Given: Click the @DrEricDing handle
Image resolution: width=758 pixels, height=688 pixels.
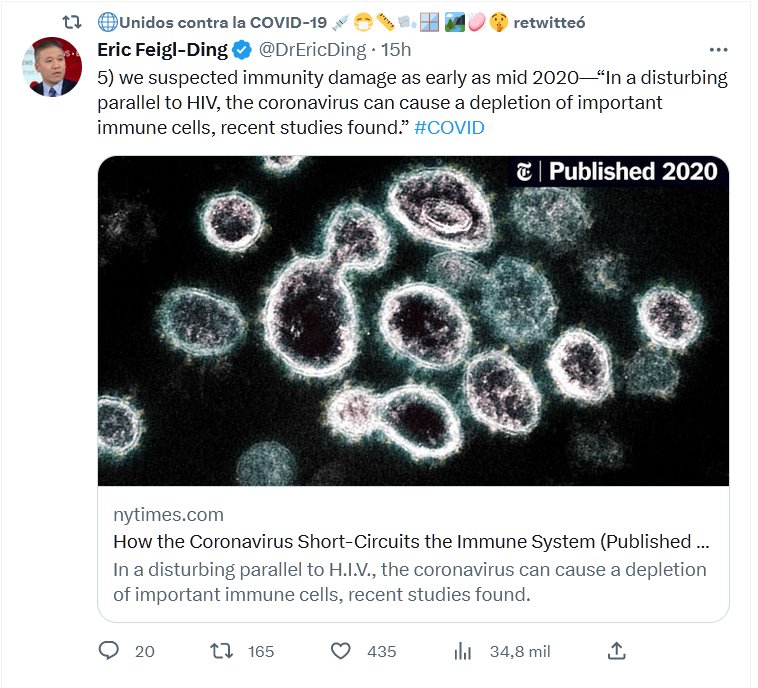Looking at the screenshot, I should pos(312,49).
